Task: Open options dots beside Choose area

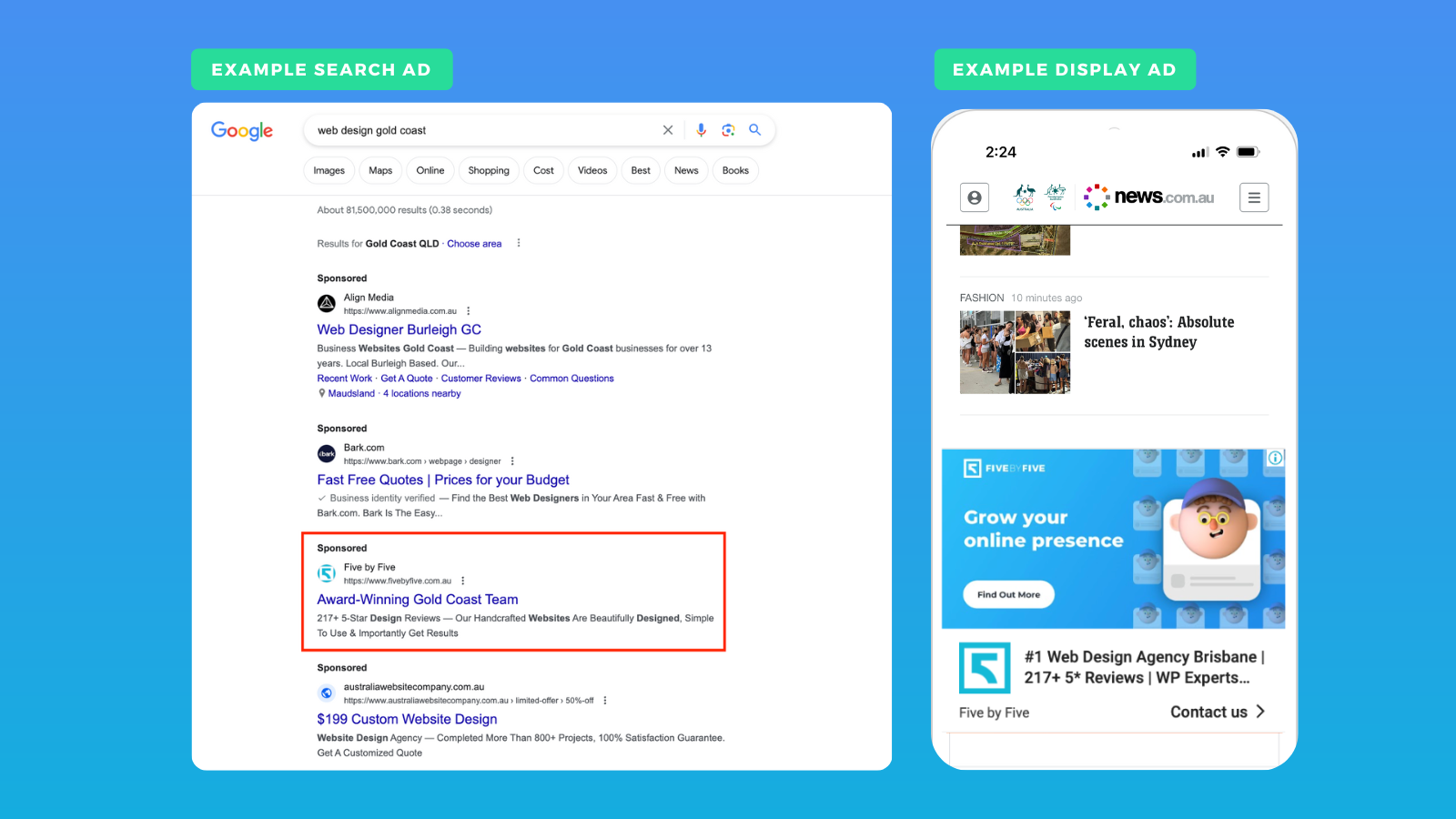Action: (519, 243)
